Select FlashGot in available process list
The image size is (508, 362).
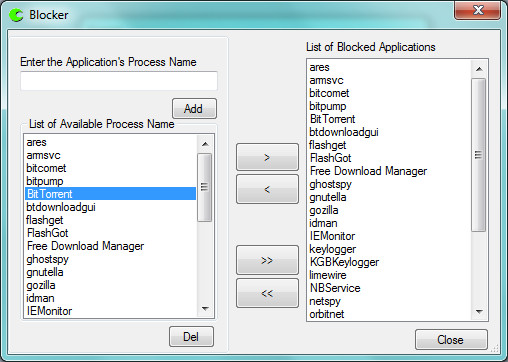[x=110, y=233]
